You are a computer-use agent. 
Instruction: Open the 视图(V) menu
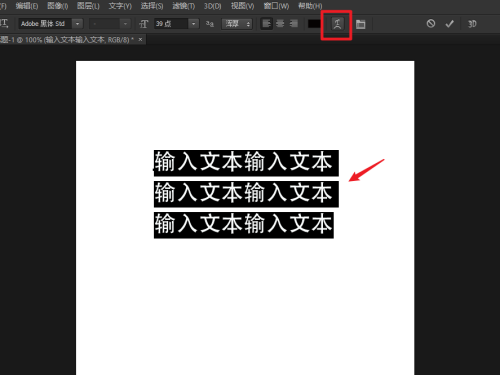(242, 6)
